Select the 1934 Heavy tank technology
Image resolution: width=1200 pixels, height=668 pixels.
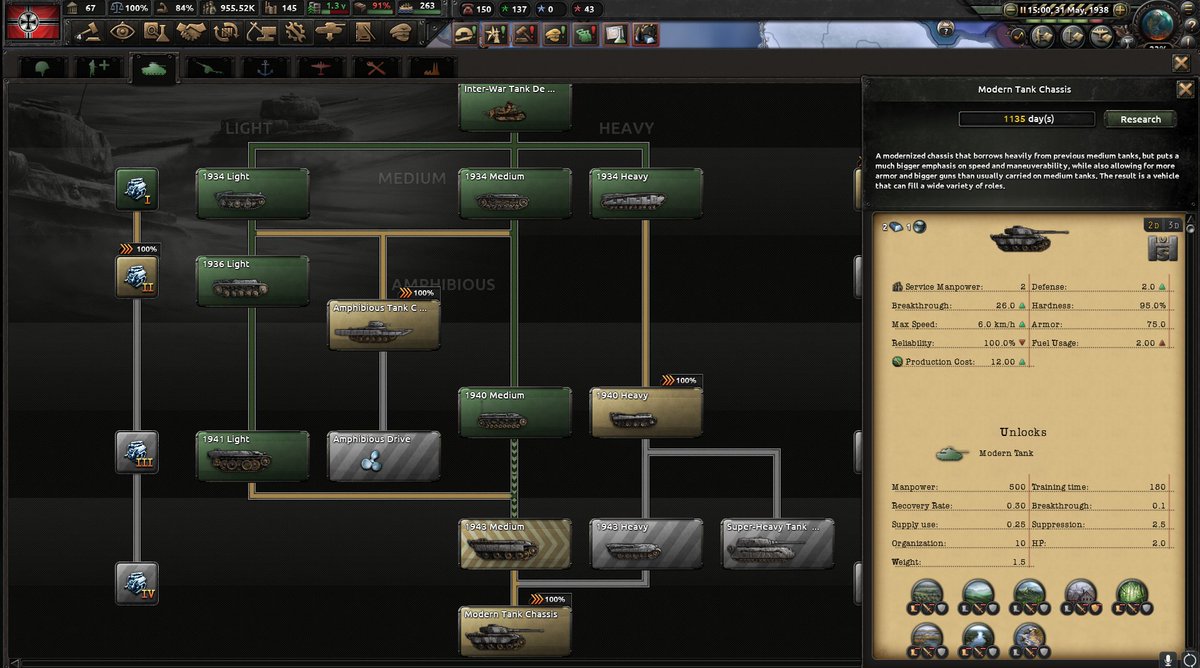pos(646,193)
